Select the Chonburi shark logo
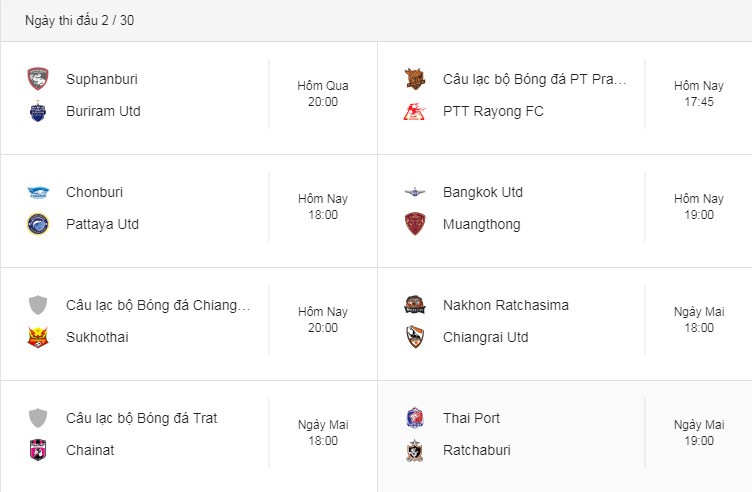Image resolution: width=752 pixels, height=492 pixels. click(38, 192)
